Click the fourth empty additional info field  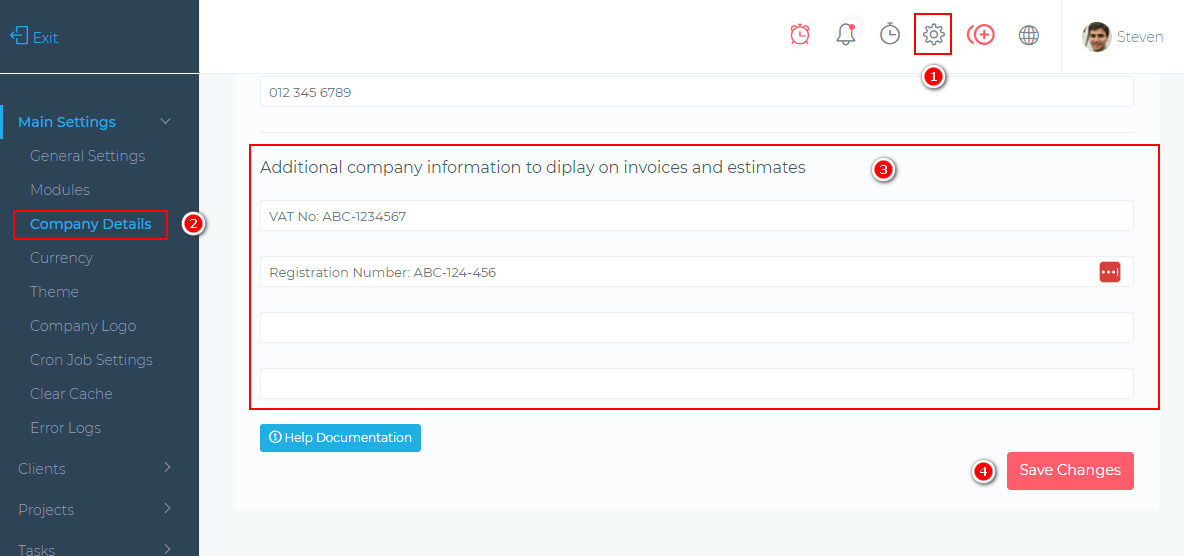[x=696, y=383]
